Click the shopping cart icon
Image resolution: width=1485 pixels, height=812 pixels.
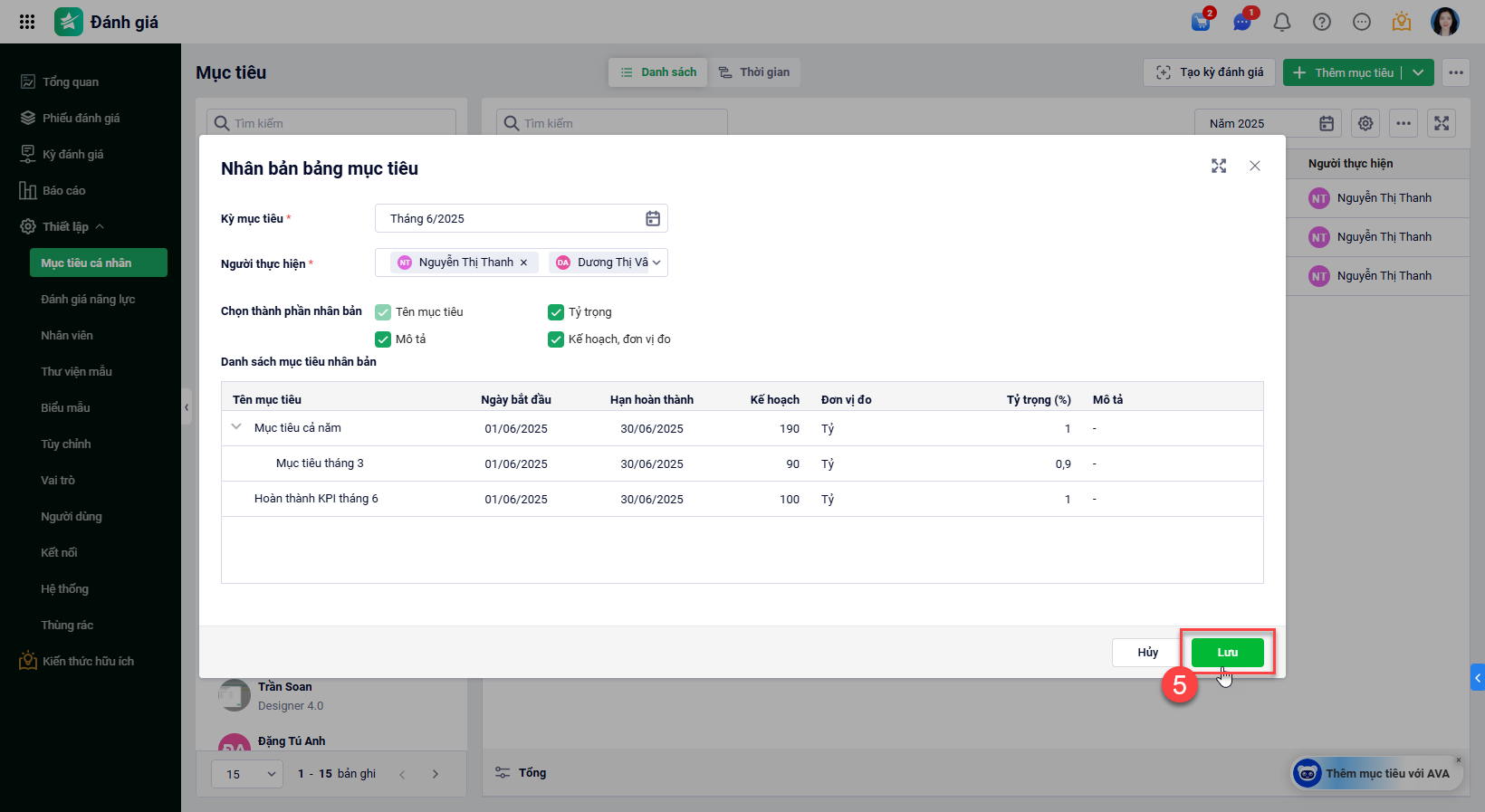coord(1202,22)
